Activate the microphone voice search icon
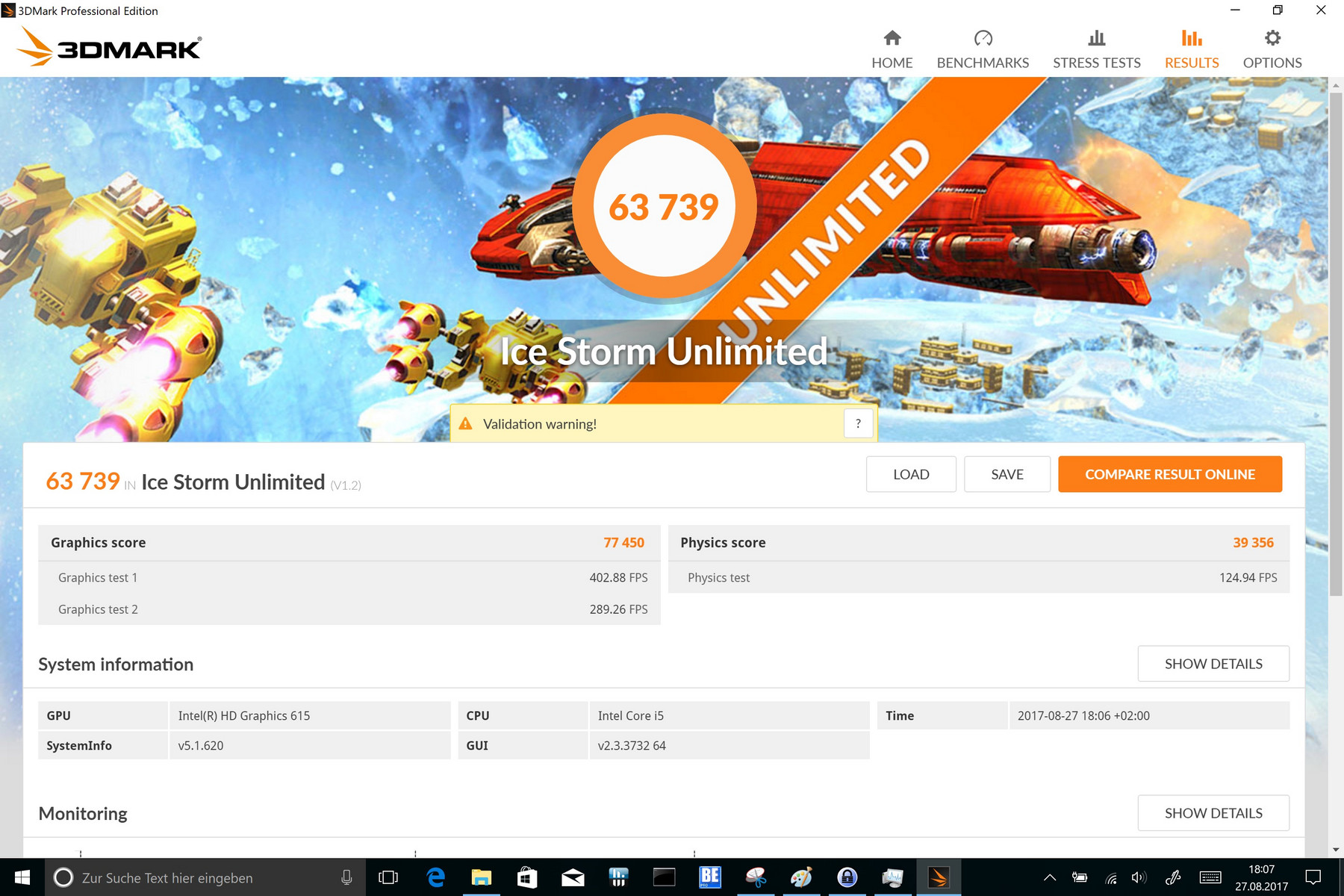Screen dimensions: 1344x896 coord(346,877)
